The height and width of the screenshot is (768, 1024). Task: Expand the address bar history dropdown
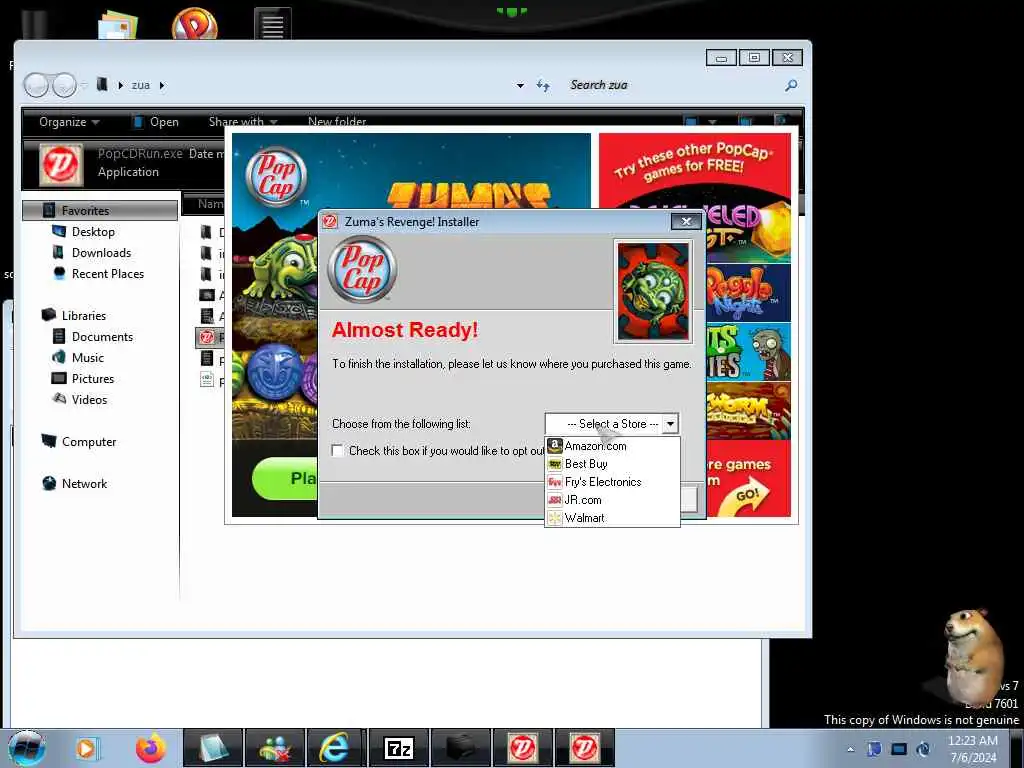pos(520,86)
